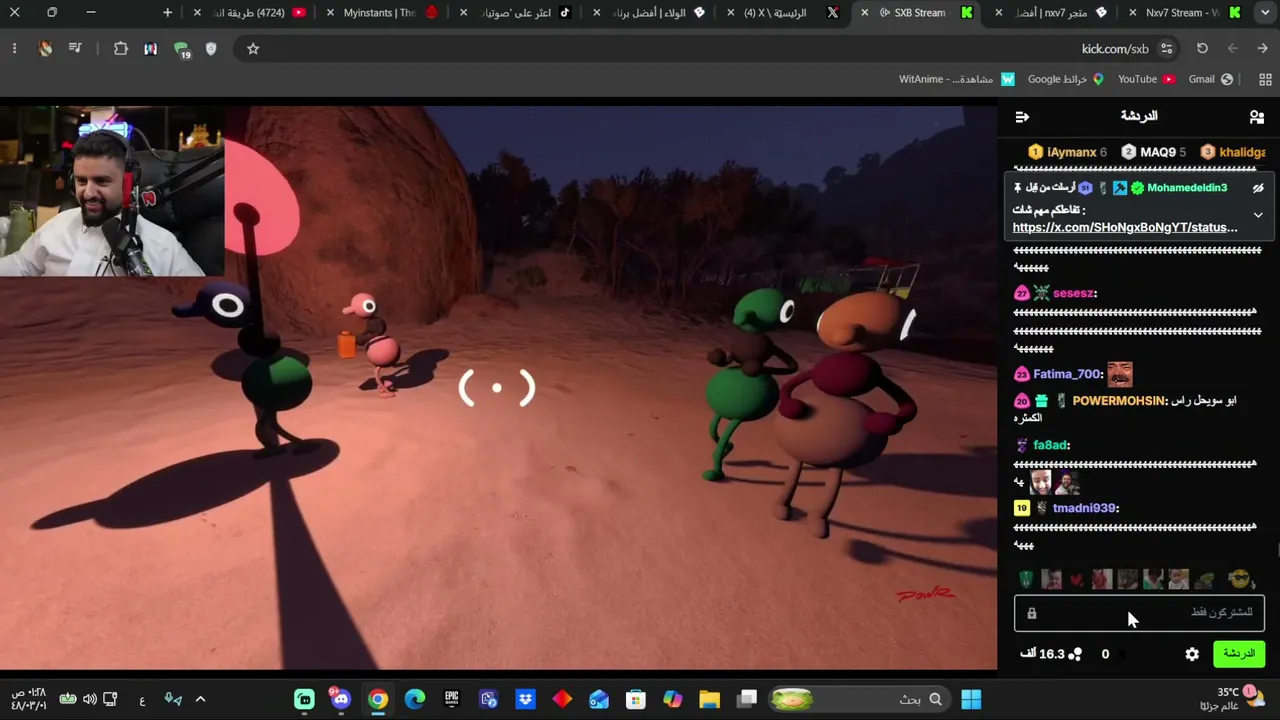Pick the red heart emote in quick emotes

1076,579
